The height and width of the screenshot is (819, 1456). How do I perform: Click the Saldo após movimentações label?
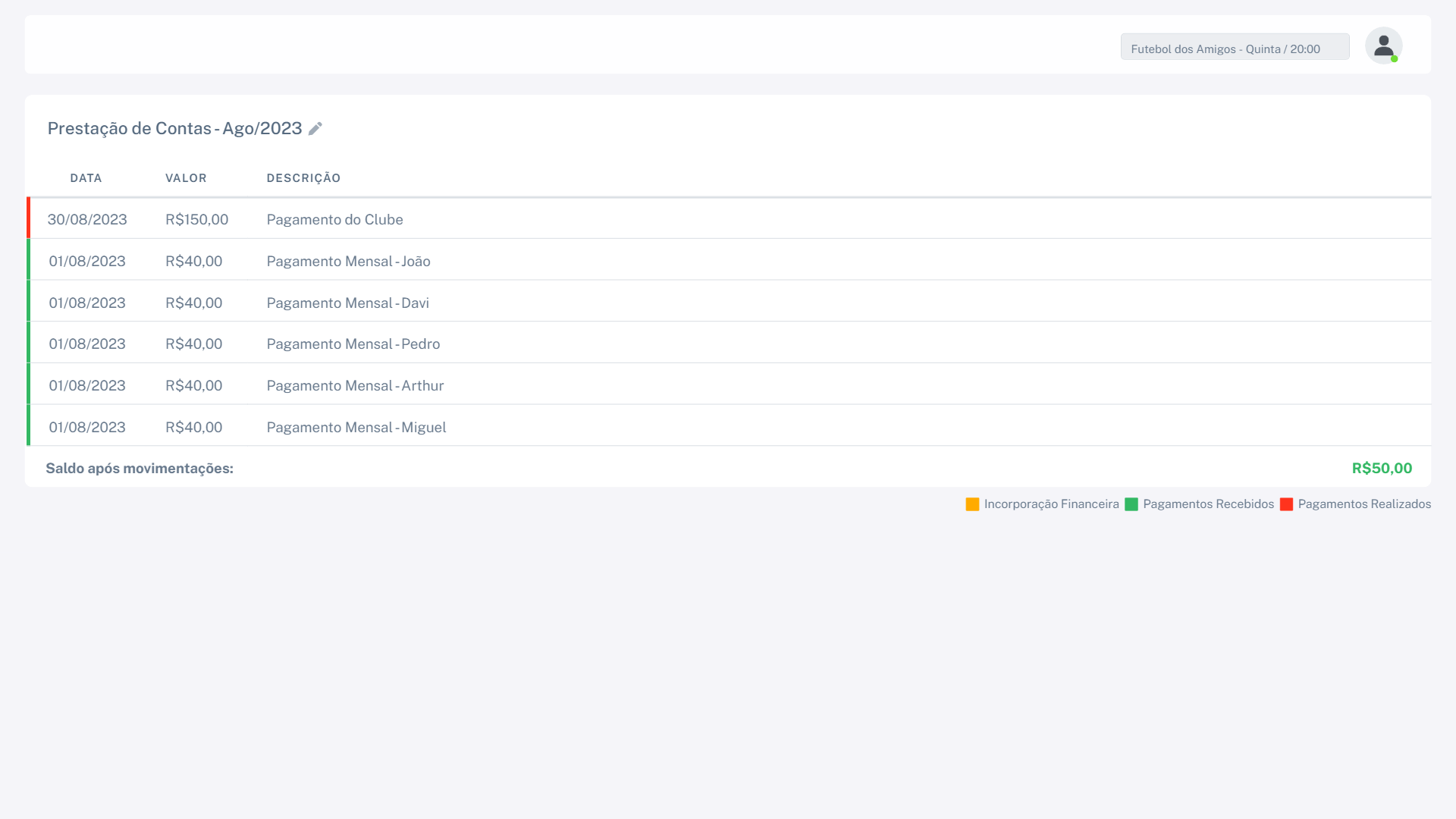(x=140, y=469)
